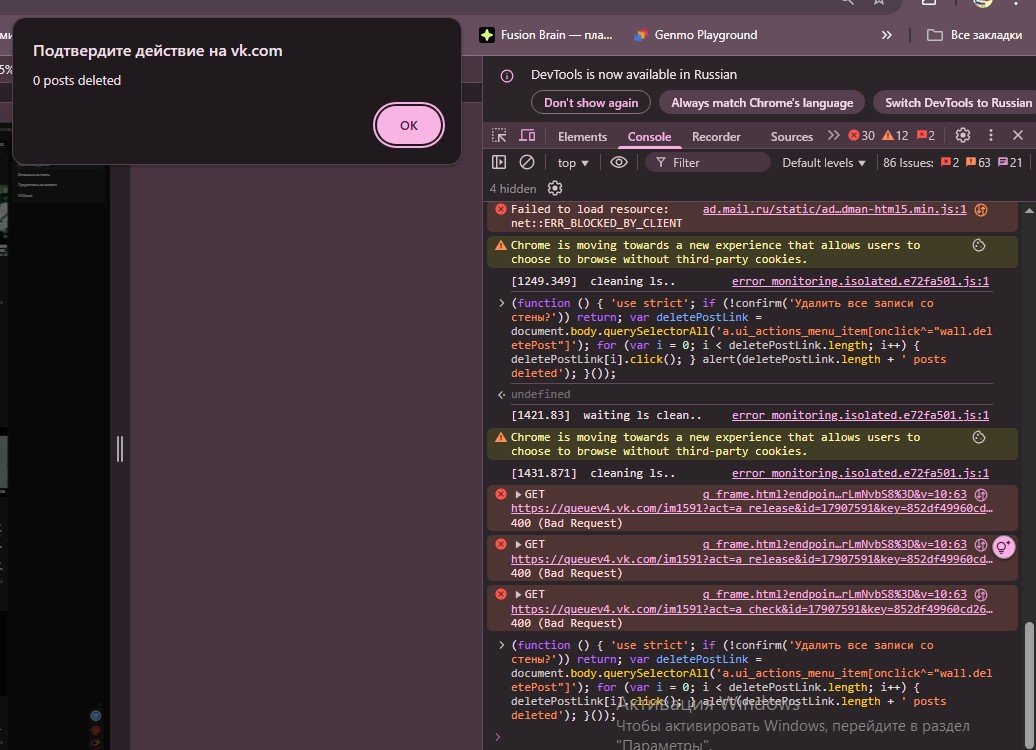The image size is (1036, 750).
Task: Open the source link for the 1431.871 cleaning ls log
Action: (x=860, y=474)
